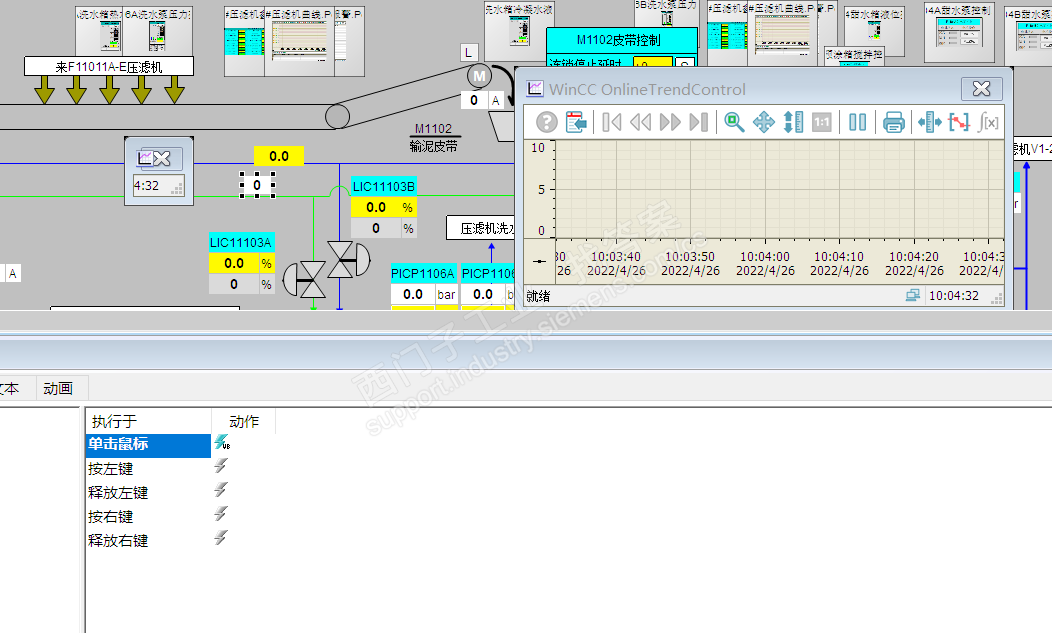The width and height of the screenshot is (1052, 633).
Task: Click the action lightning icon for 按左键
Action: (221, 466)
